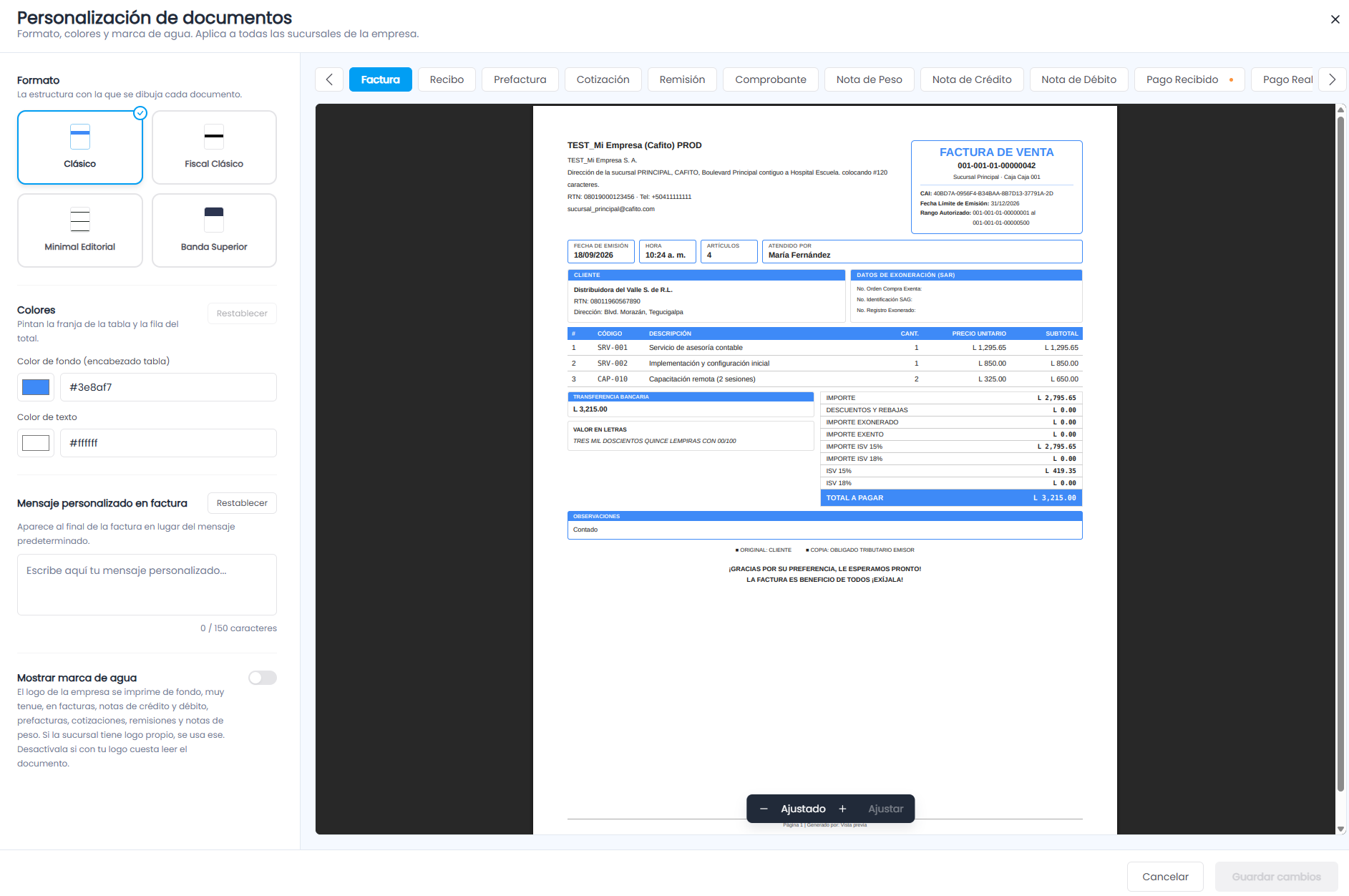
Task: Click the SRV-001 table row
Action: (x=824, y=348)
